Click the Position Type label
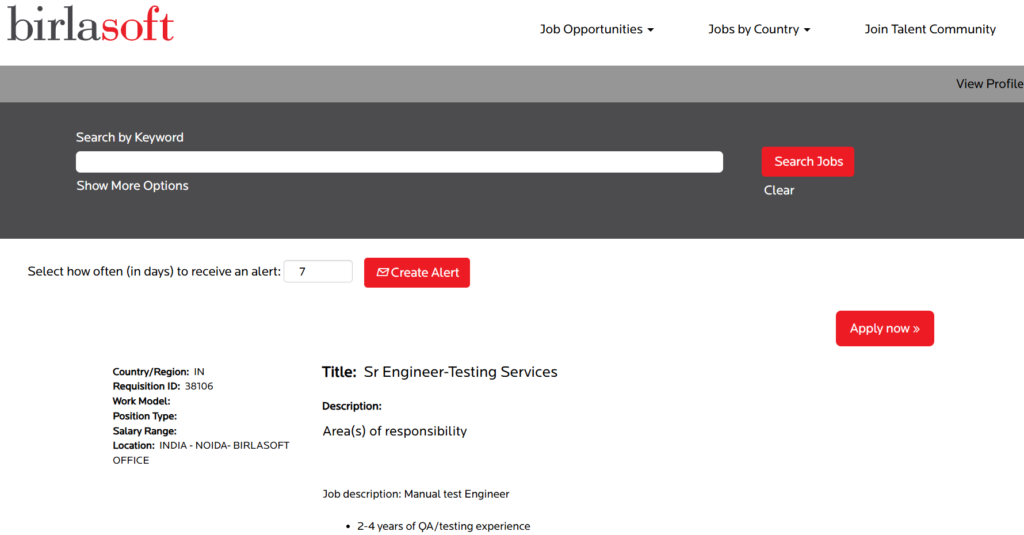This screenshot has height=535, width=1024. coord(144,416)
